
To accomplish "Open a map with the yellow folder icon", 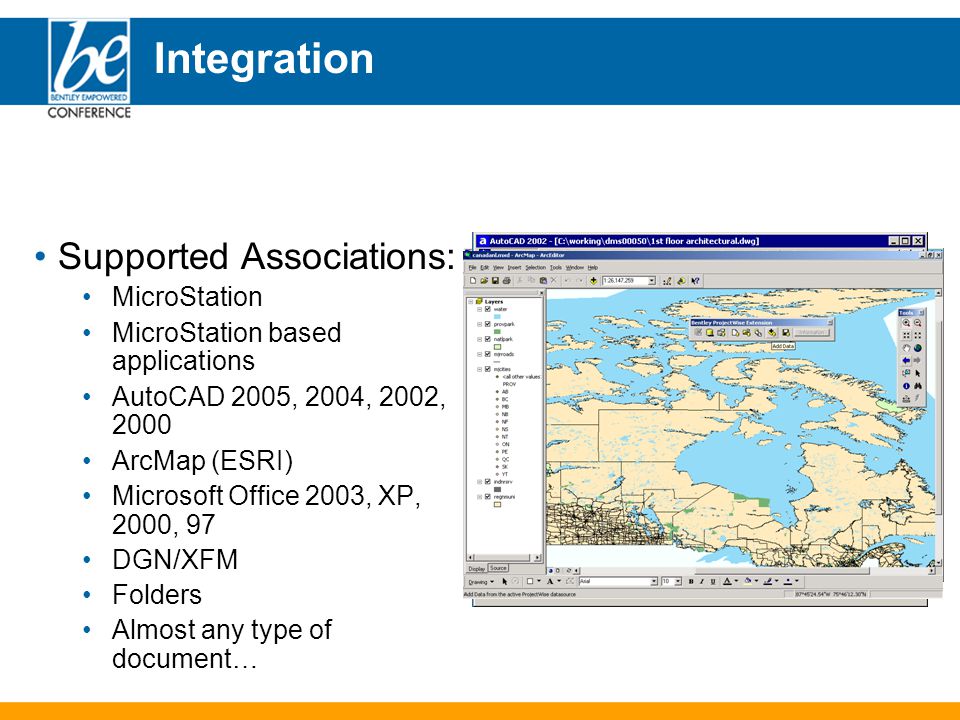I will [x=484, y=281].
